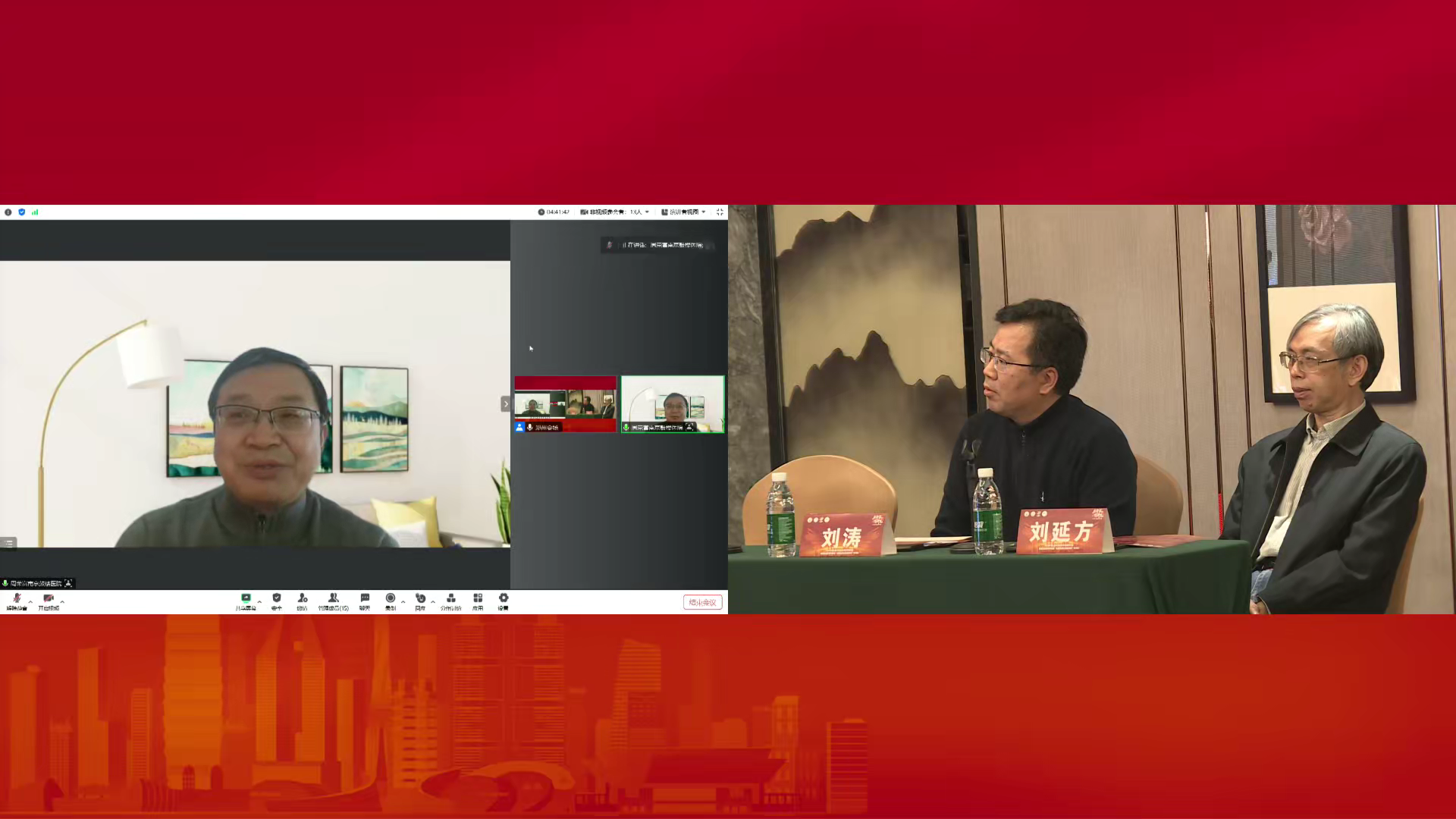Open meeting info icon at top-left

point(8,212)
